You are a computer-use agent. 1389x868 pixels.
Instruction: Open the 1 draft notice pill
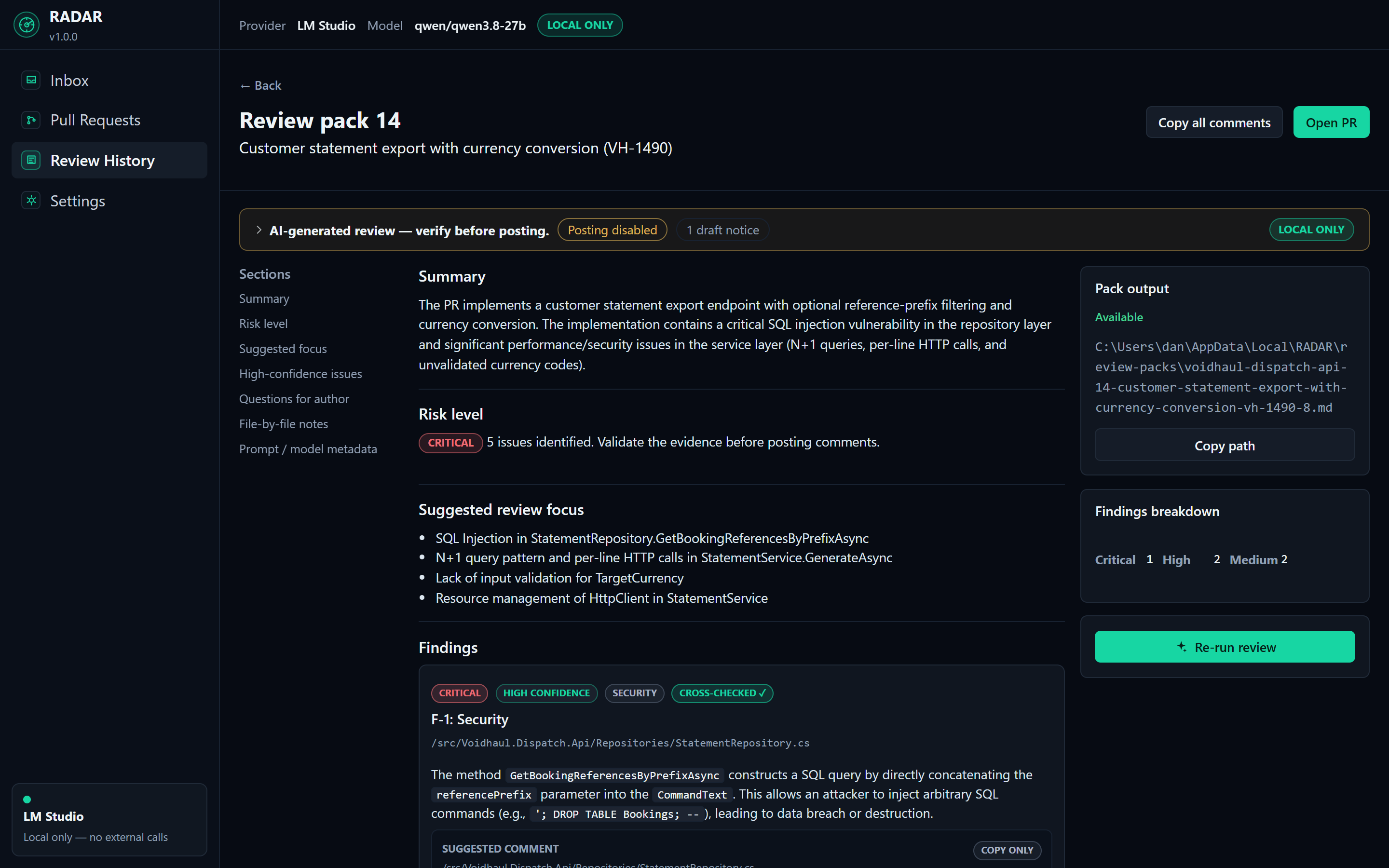click(x=722, y=230)
